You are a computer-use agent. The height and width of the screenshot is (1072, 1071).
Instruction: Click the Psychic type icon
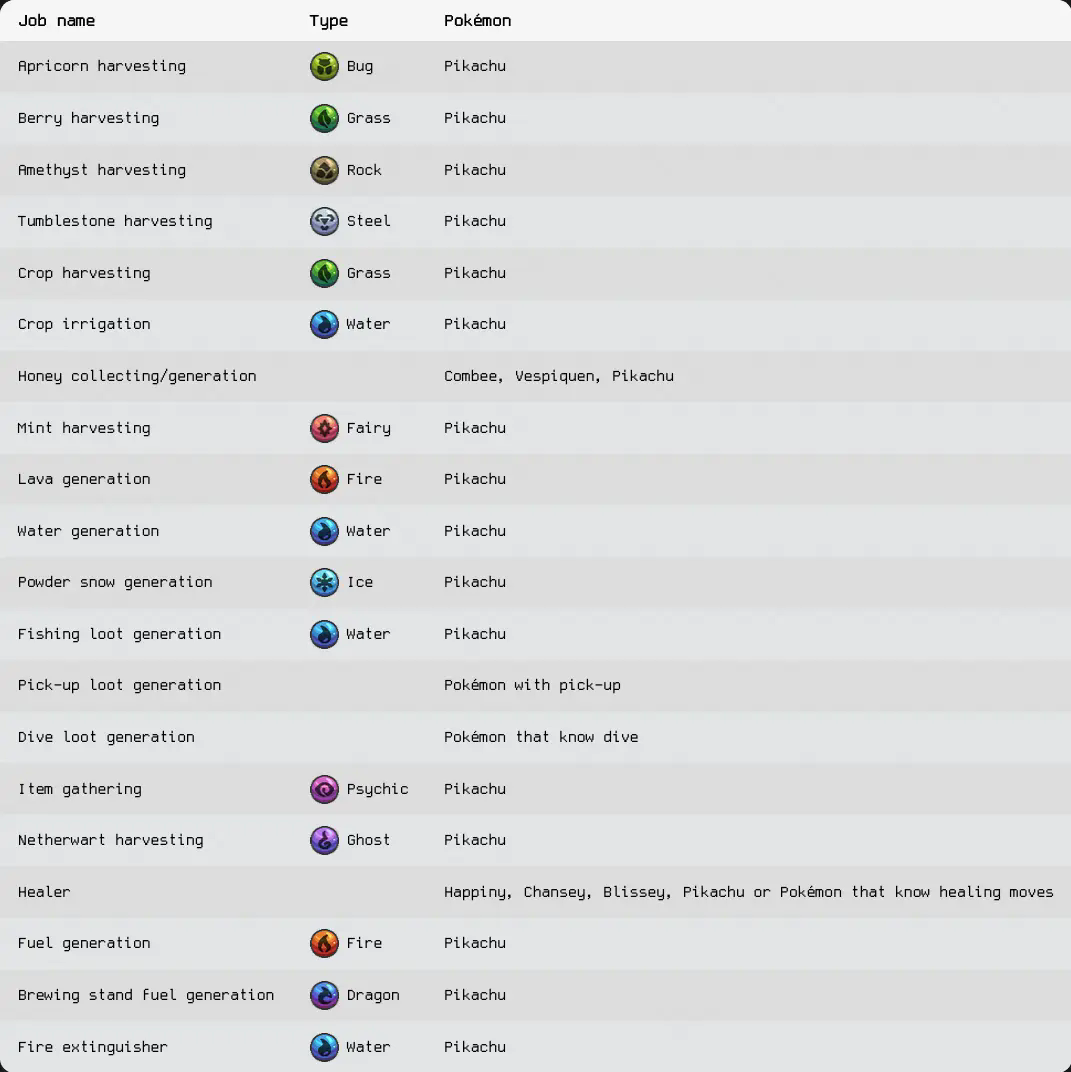[x=324, y=789]
